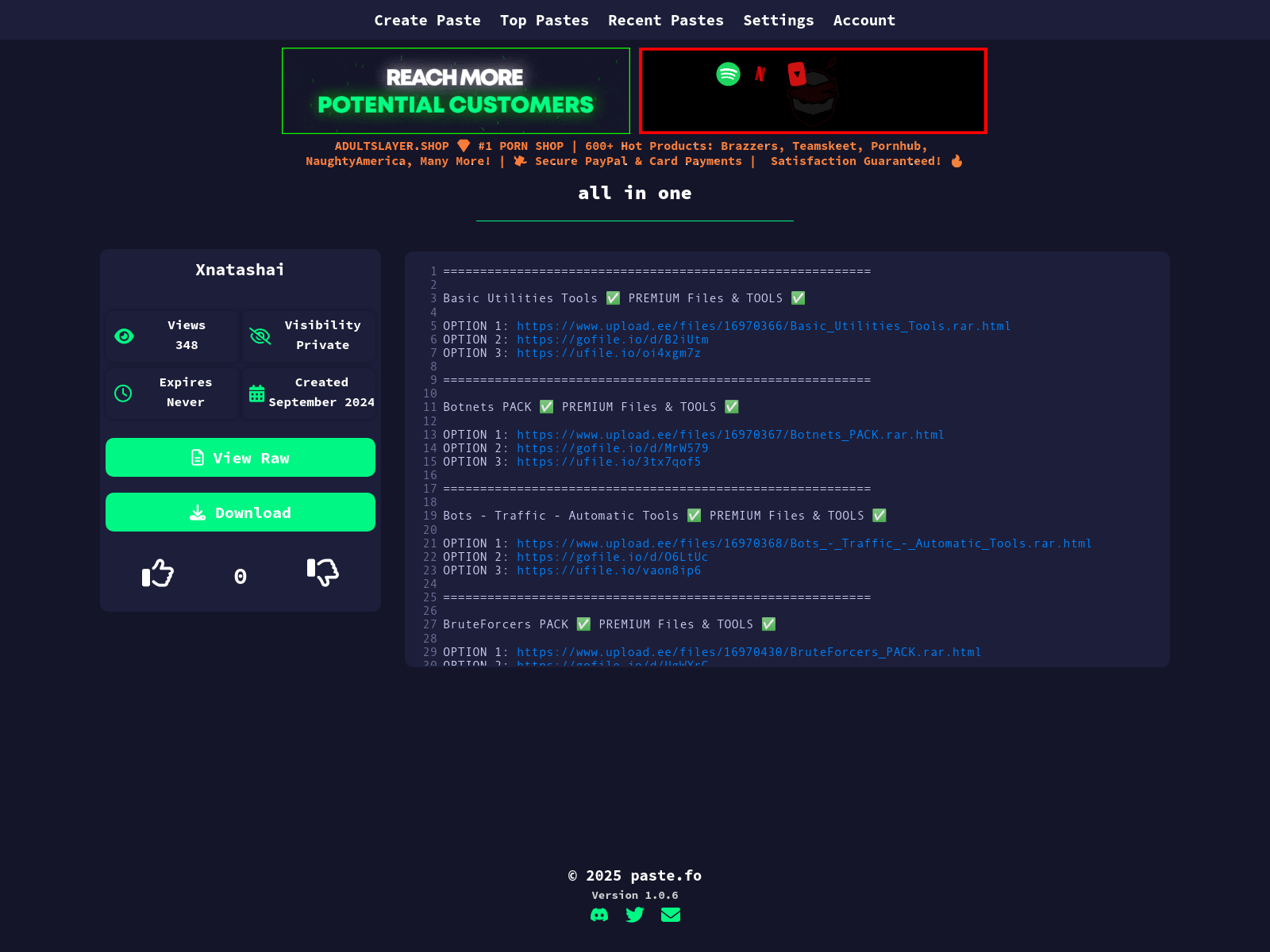This screenshot has height=952, width=1270.
Task: Go to Top Pastes
Action: pos(545,20)
